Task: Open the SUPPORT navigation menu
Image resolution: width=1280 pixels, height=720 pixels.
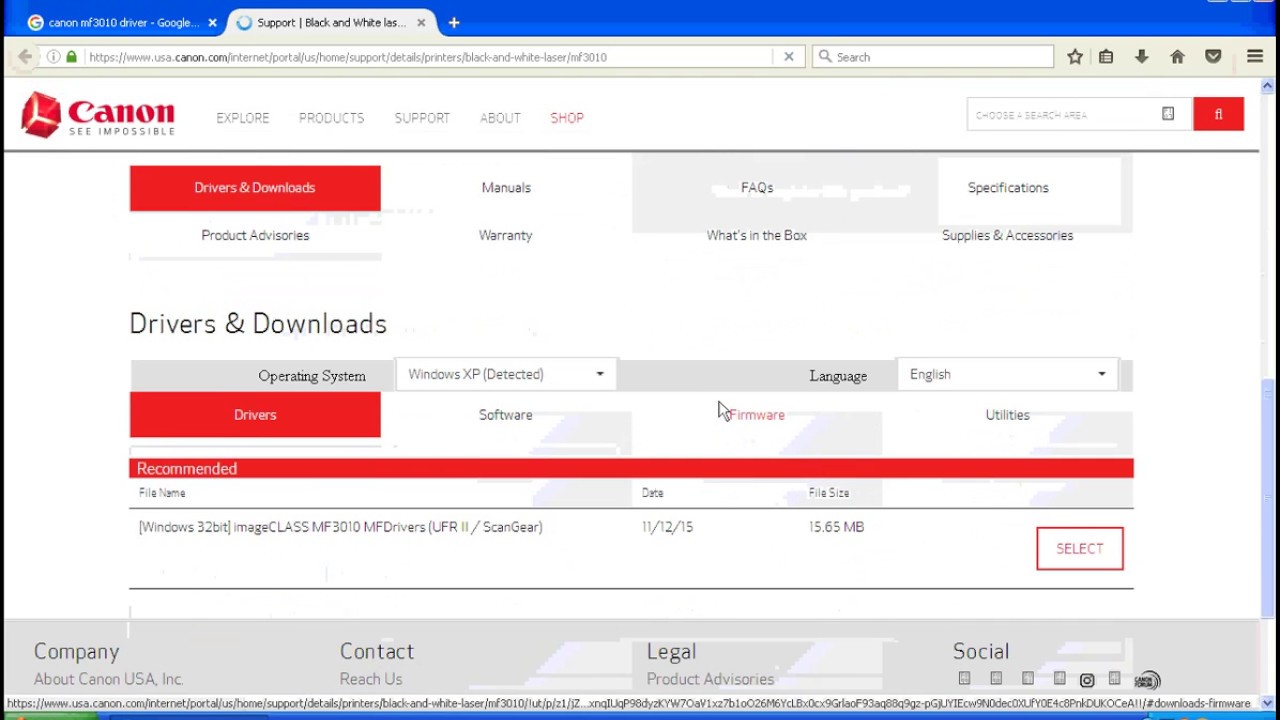Action: [x=422, y=118]
